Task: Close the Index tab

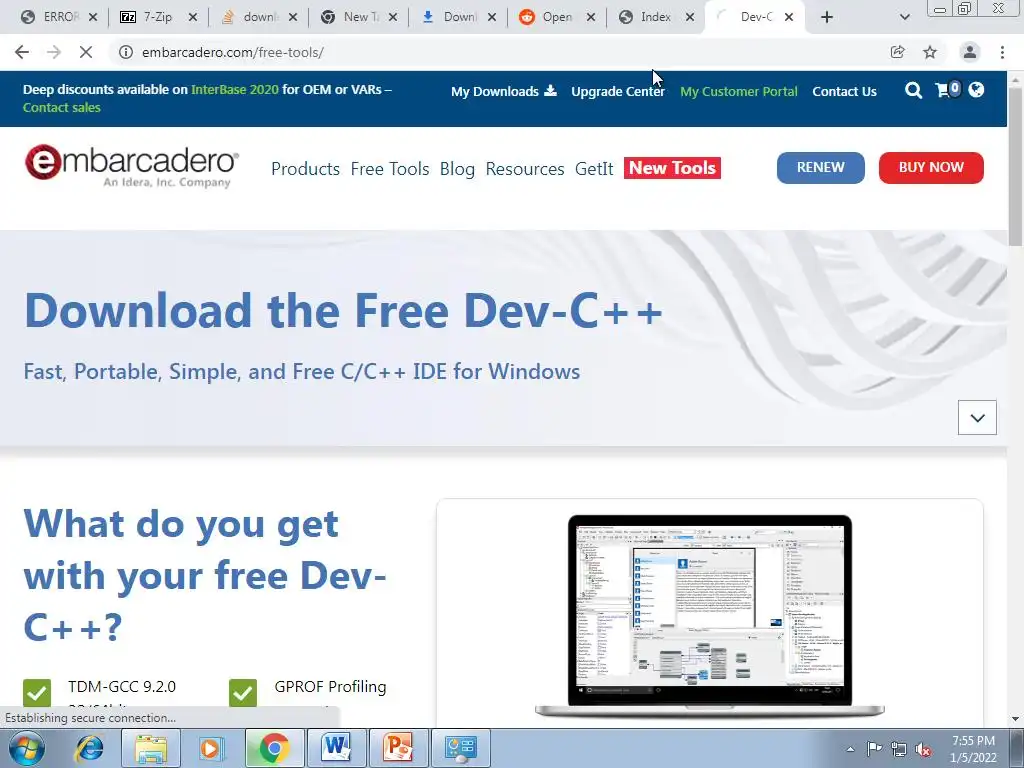Action: tap(690, 17)
